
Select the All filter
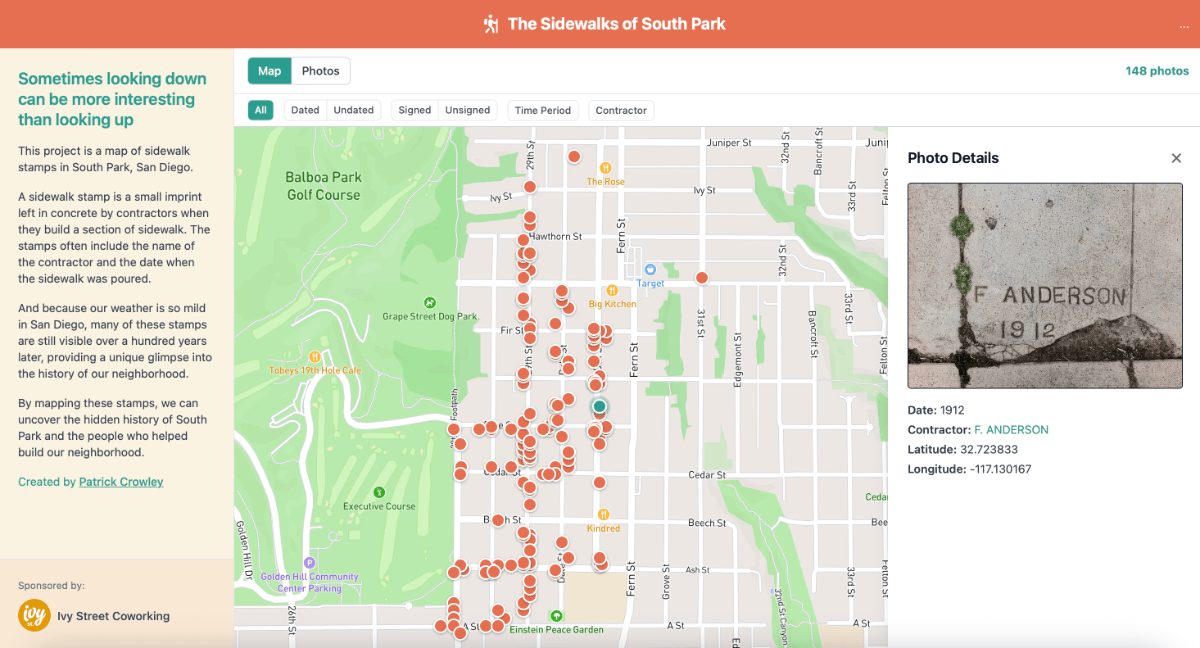coord(261,110)
